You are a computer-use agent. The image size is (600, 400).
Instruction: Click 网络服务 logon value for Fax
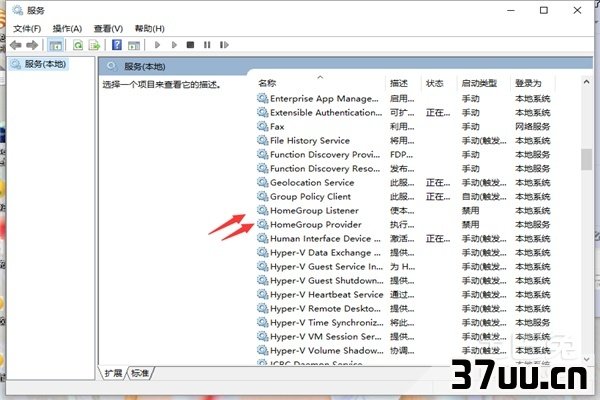(532, 127)
